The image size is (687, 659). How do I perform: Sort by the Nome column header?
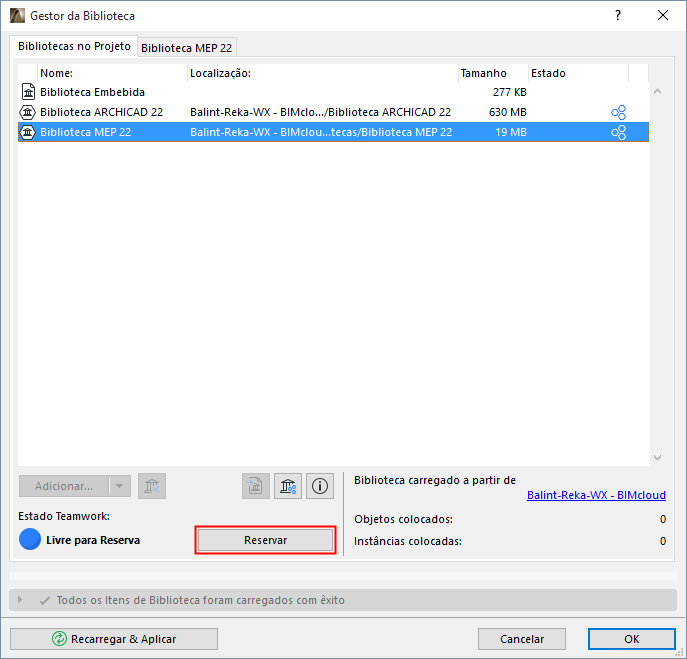113,73
